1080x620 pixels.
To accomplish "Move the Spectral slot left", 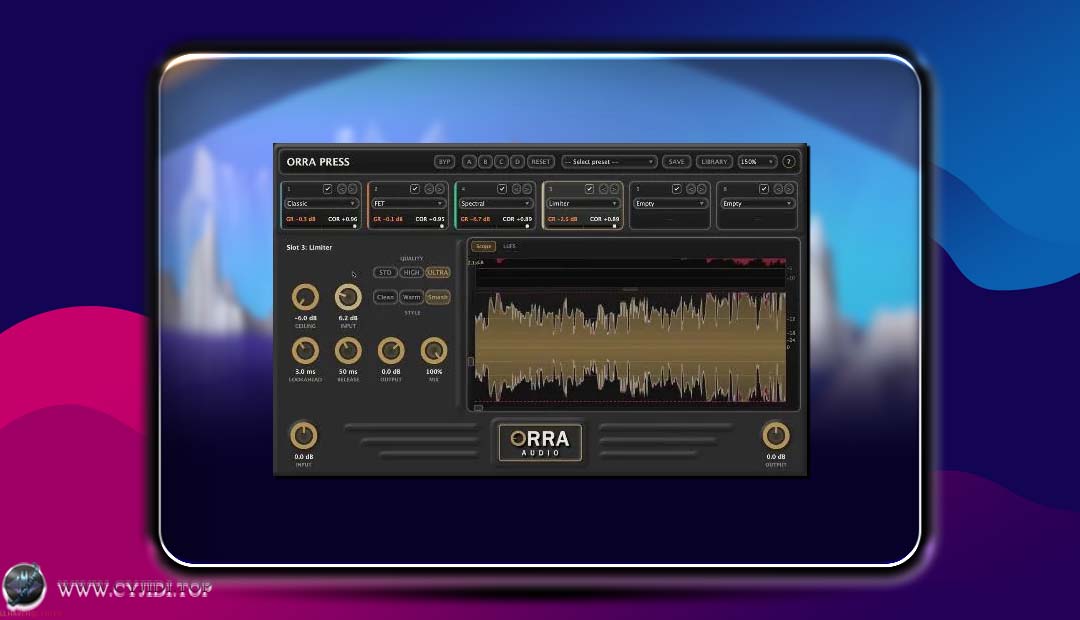I will (517, 189).
